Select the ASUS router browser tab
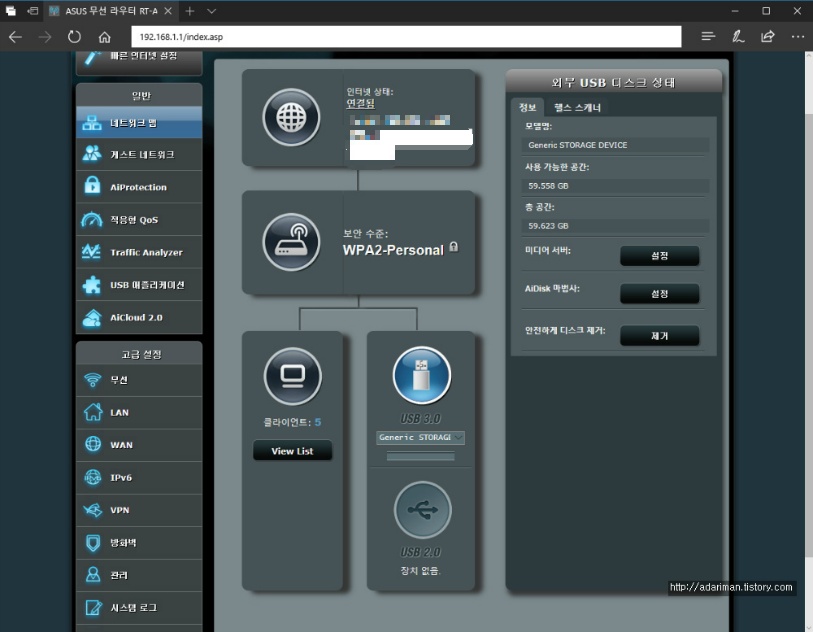The height and width of the screenshot is (632, 813). tap(110, 11)
